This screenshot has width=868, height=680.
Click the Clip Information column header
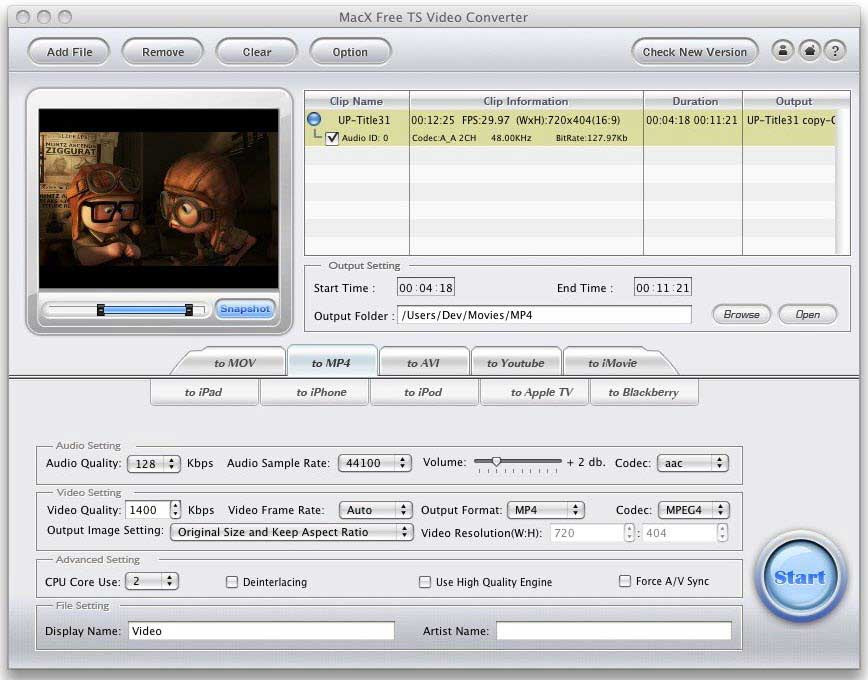526,101
